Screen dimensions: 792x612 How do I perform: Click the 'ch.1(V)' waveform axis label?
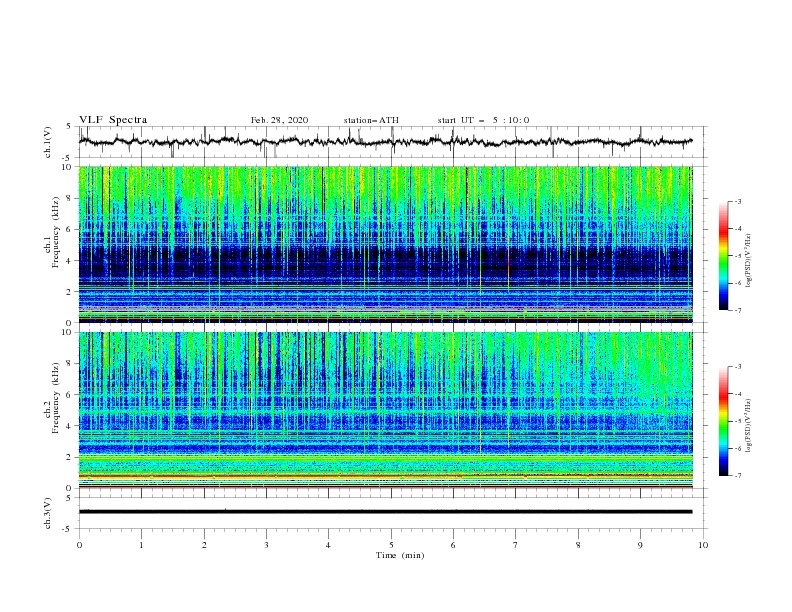pyautogui.click(x=48, y=142)
